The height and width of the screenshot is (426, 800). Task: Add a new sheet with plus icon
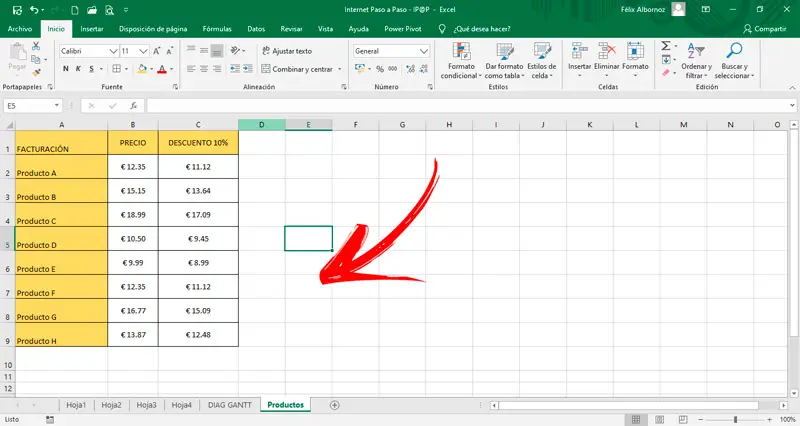(334, 405)
